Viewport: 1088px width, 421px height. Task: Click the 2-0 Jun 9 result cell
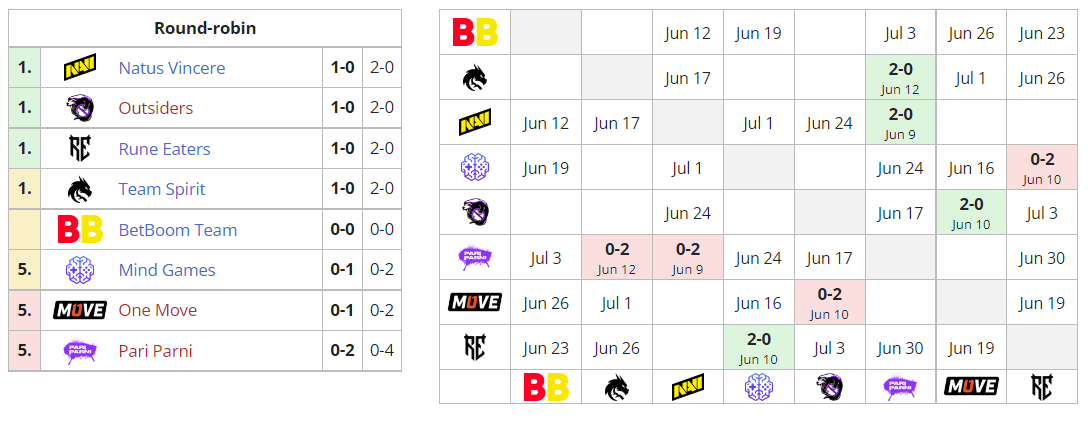tap(900, 122)
